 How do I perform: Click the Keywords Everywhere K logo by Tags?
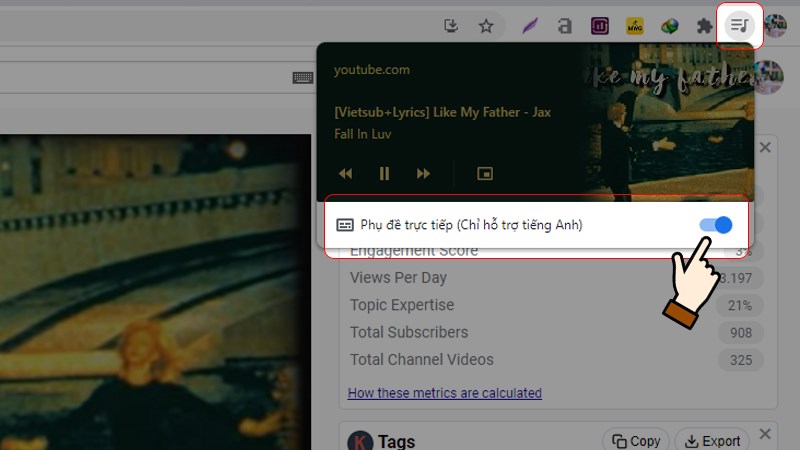pos(360,441)
